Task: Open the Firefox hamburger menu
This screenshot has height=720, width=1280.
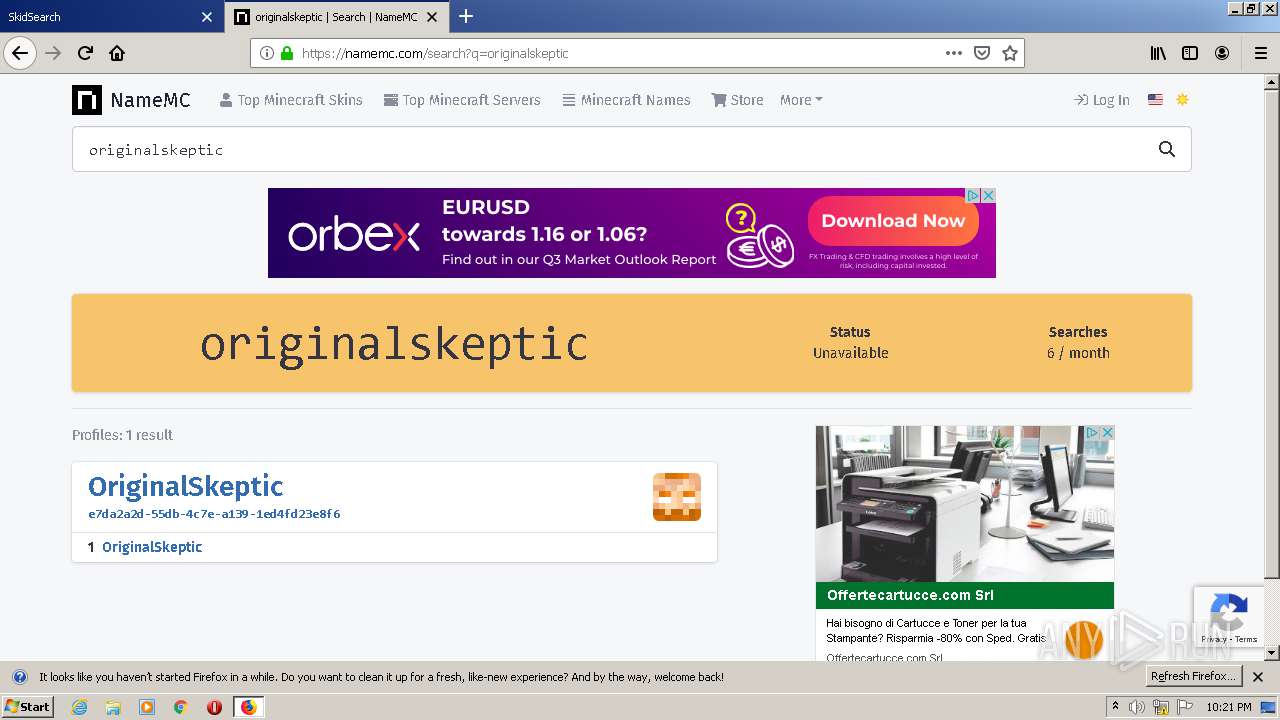Action: click(x=1260, y=53)
